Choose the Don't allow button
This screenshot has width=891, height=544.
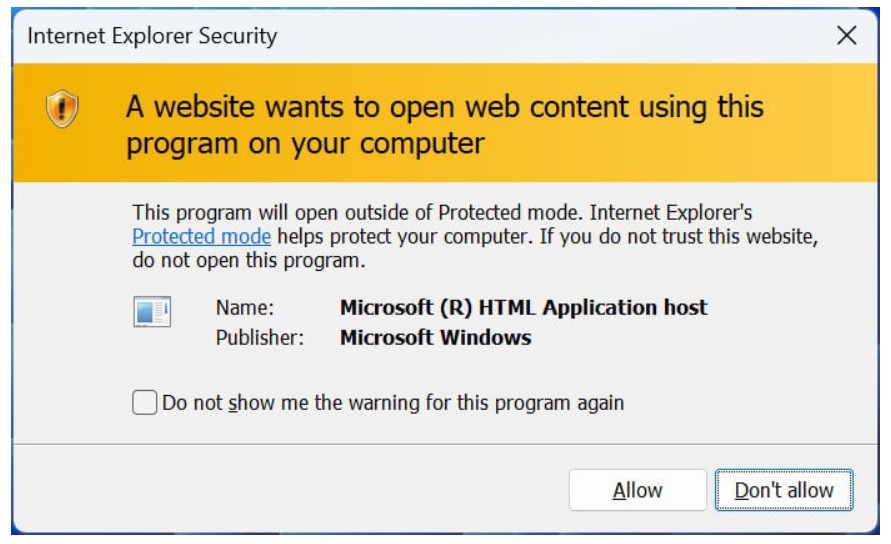[x=784, y=490]
